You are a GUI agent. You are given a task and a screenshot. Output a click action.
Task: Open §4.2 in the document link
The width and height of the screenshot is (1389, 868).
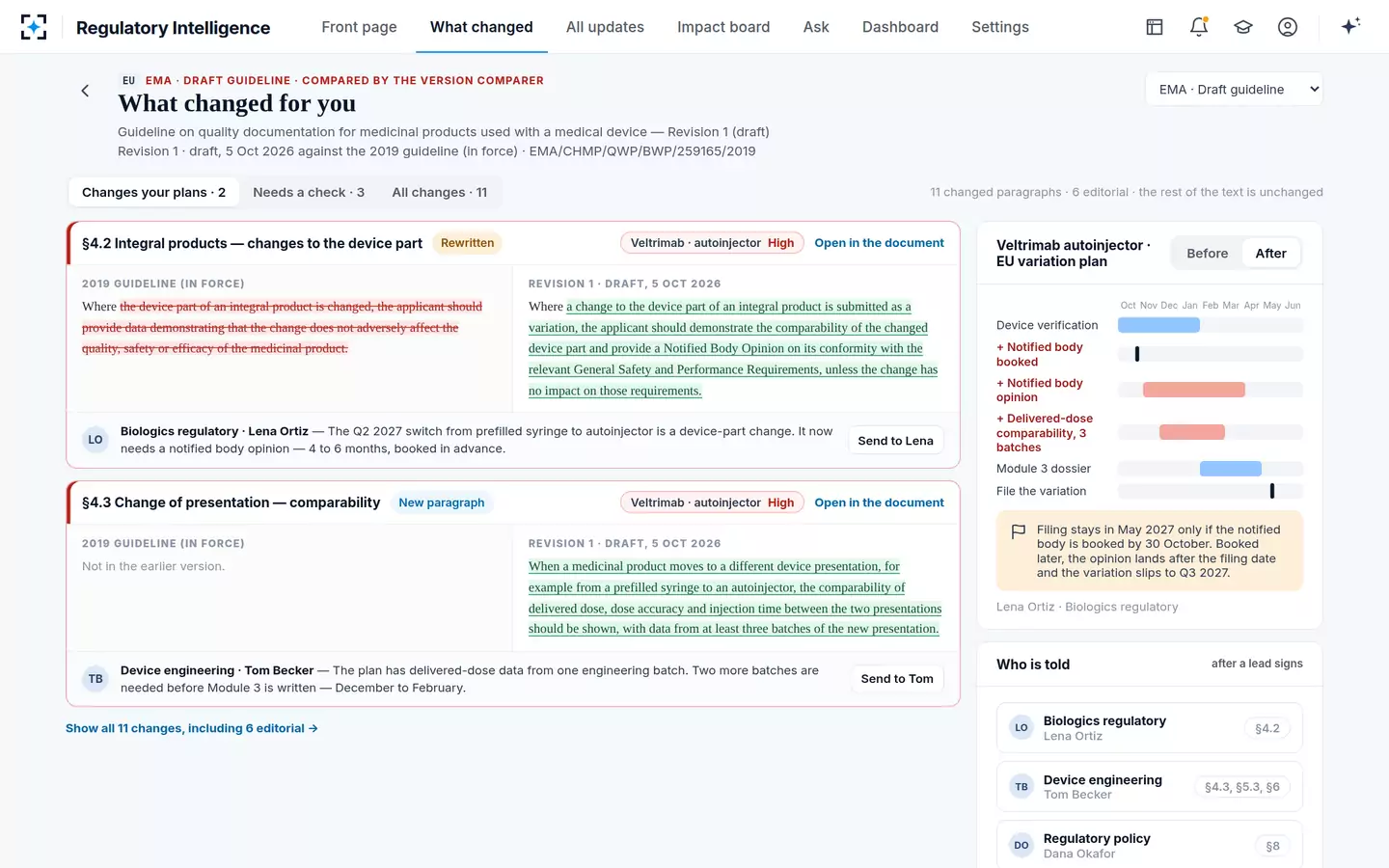879,243
